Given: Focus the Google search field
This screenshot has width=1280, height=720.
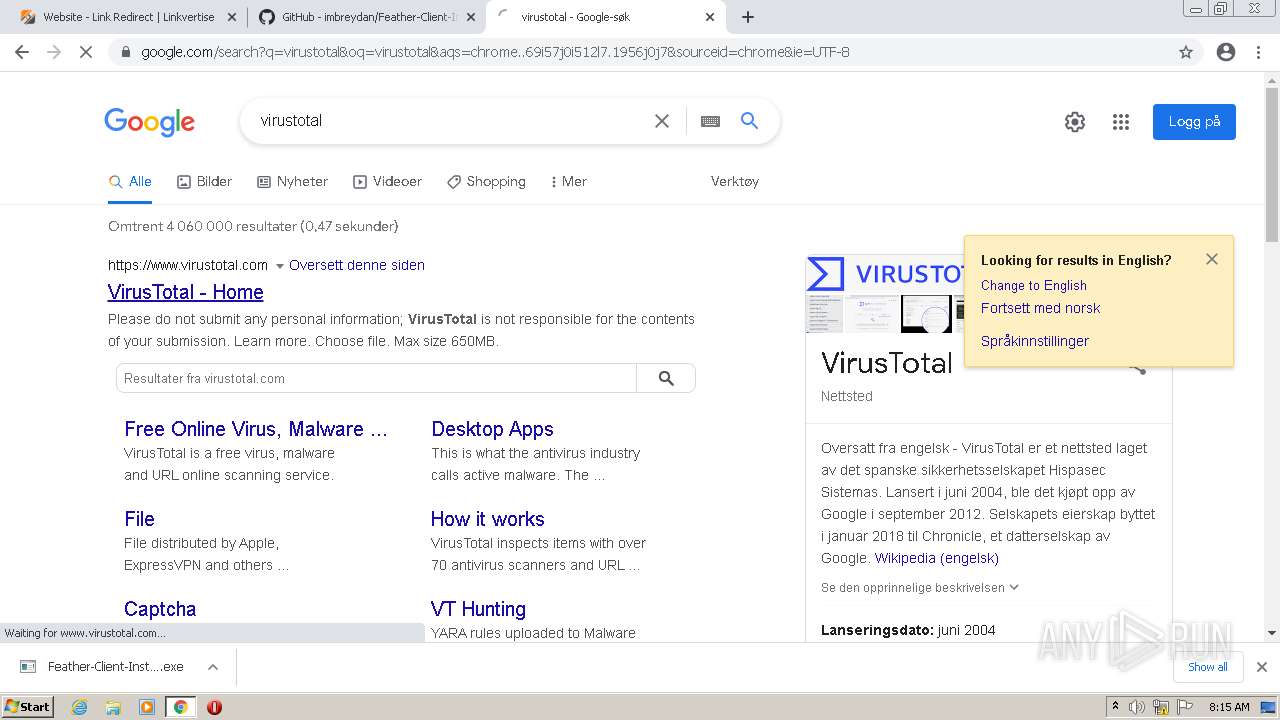Looking at the screenshot, I should coord(450,121).
